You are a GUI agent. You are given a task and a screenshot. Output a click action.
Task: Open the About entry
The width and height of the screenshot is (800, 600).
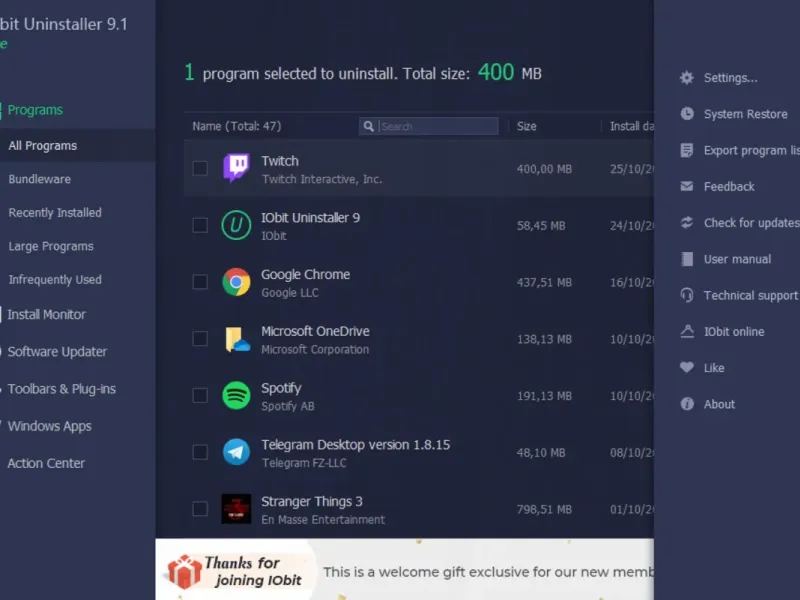(719, 404)
